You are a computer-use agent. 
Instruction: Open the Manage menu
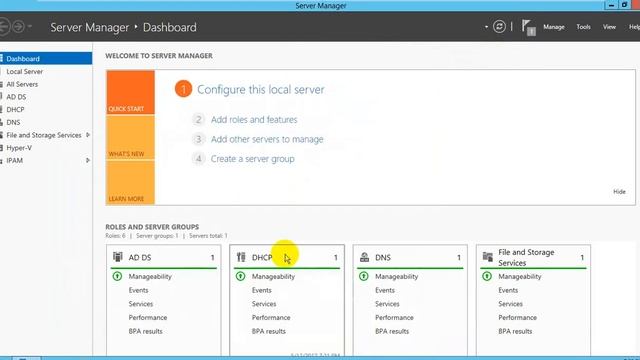553,27
